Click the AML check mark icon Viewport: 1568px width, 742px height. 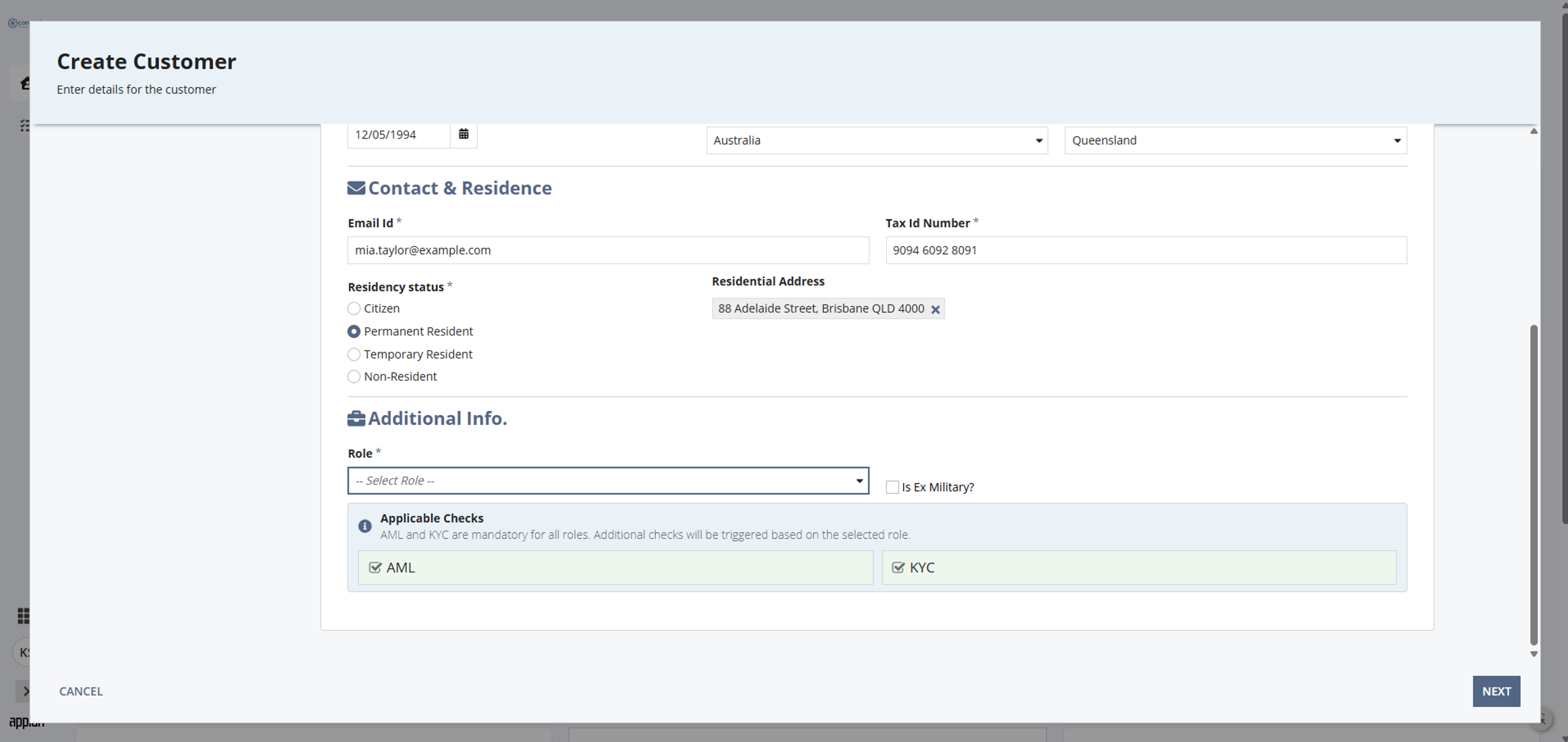click(375, 568)
